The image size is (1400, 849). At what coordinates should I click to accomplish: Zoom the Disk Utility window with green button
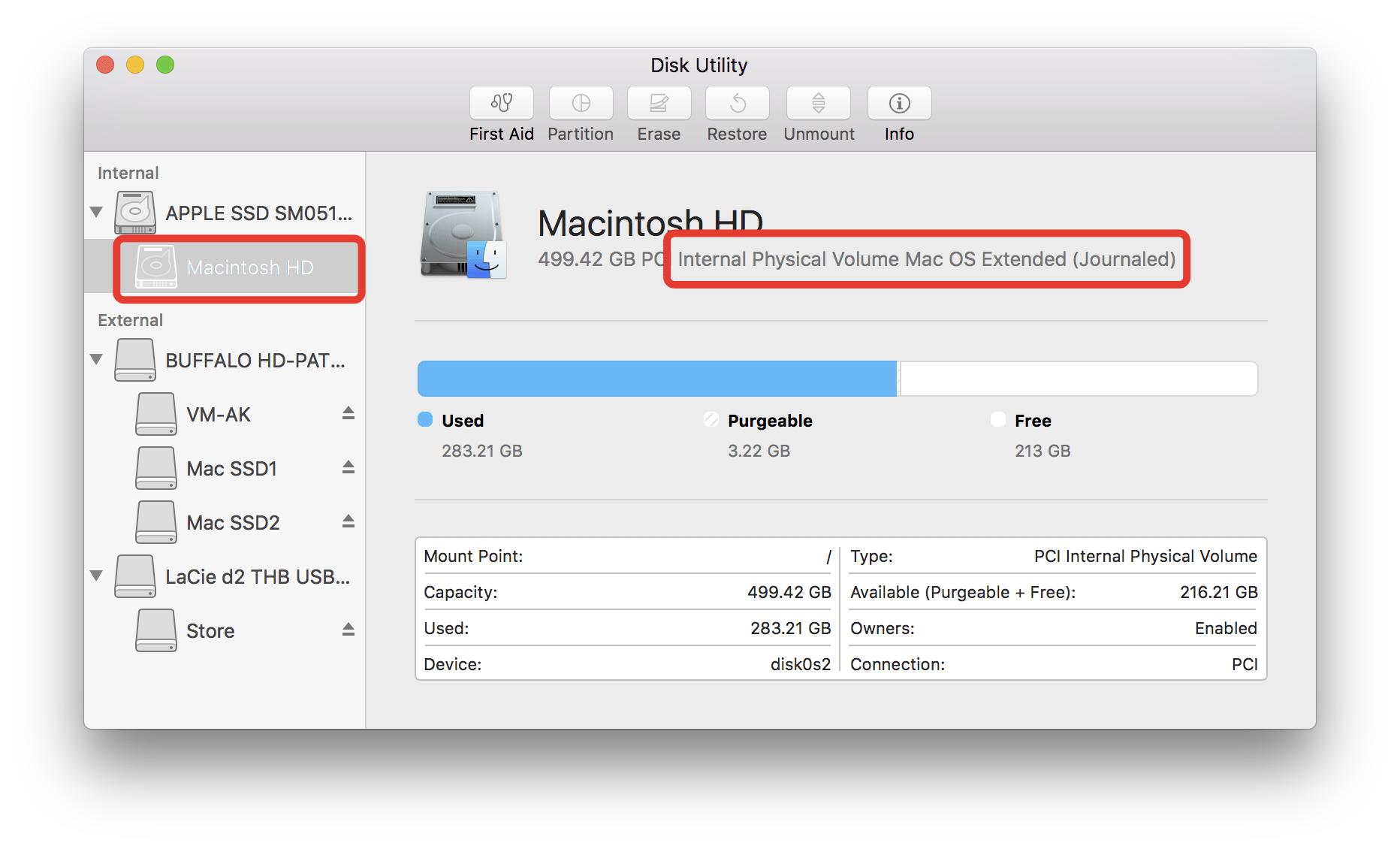click(x=165, y=65)
